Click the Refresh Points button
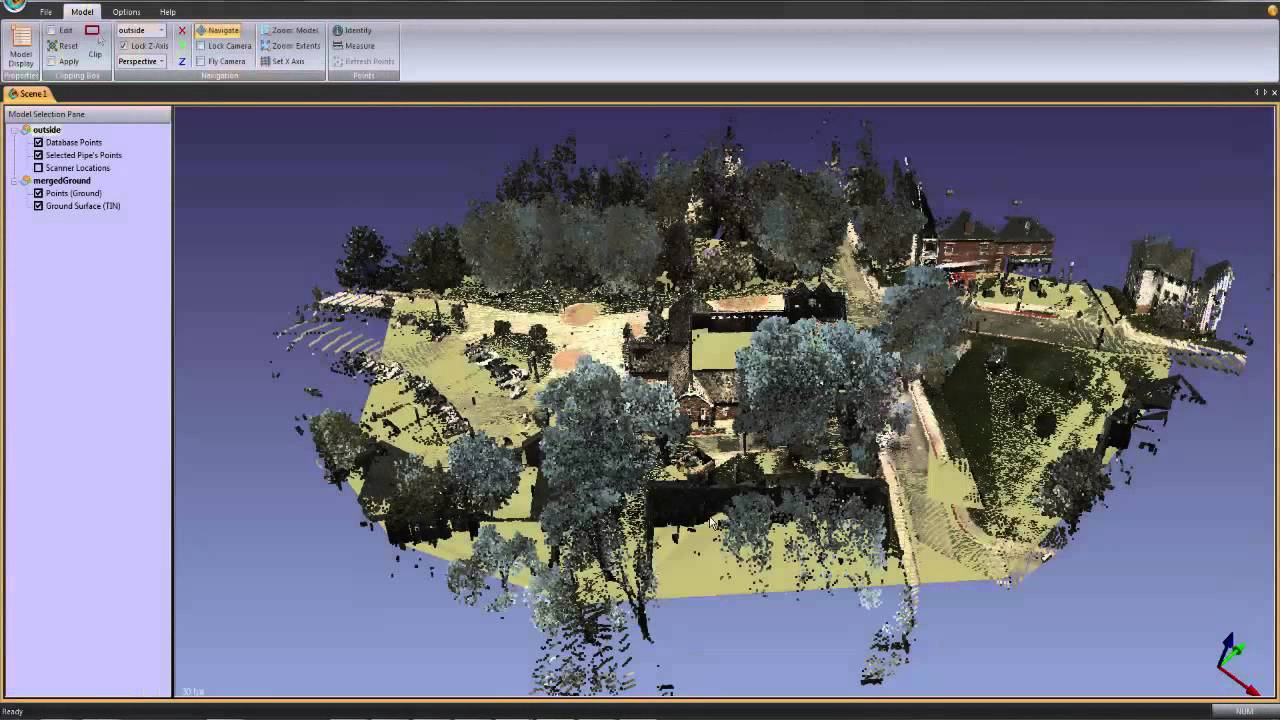 coord(364,62)
